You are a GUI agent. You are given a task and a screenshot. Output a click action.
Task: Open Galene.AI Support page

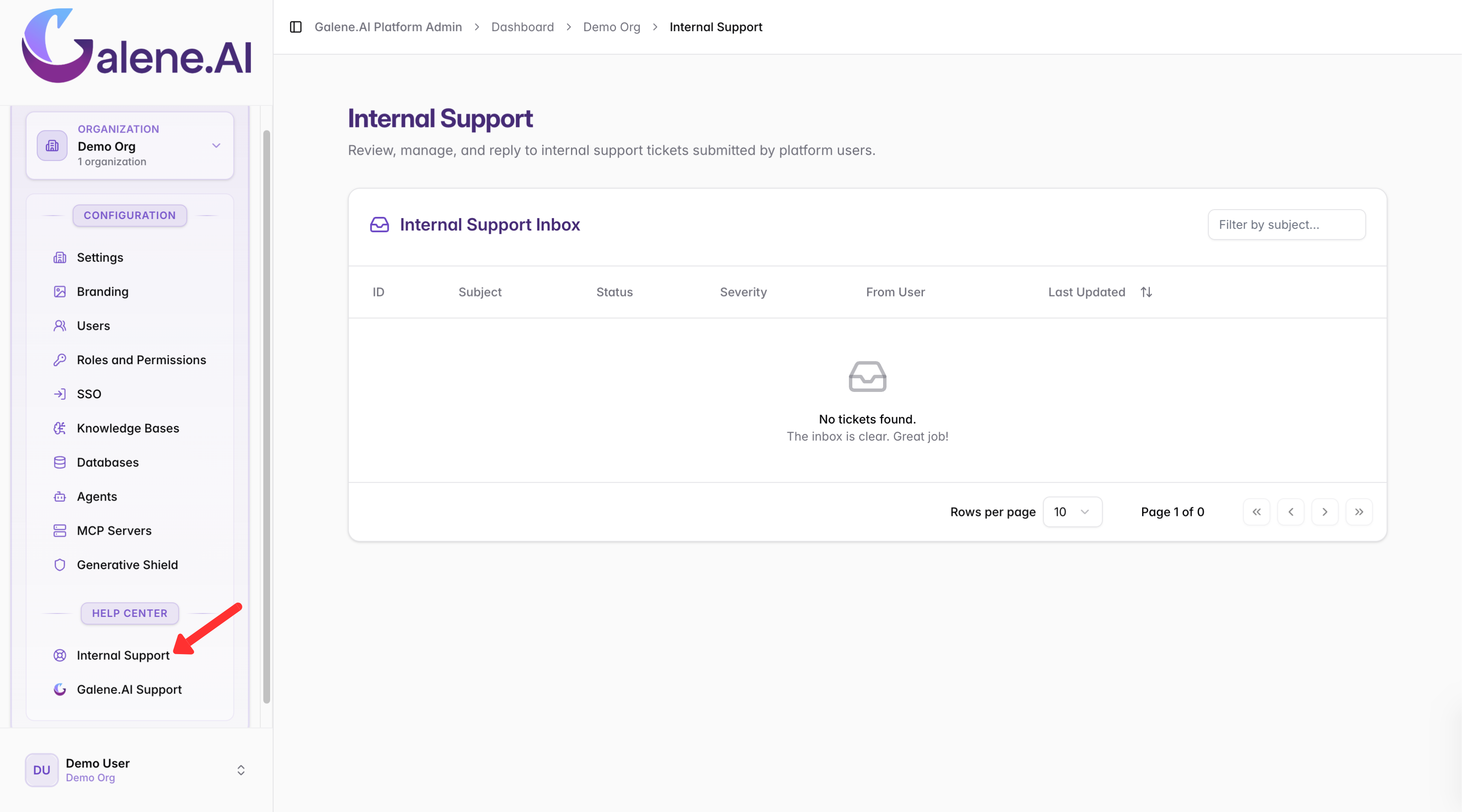[130, 689]
